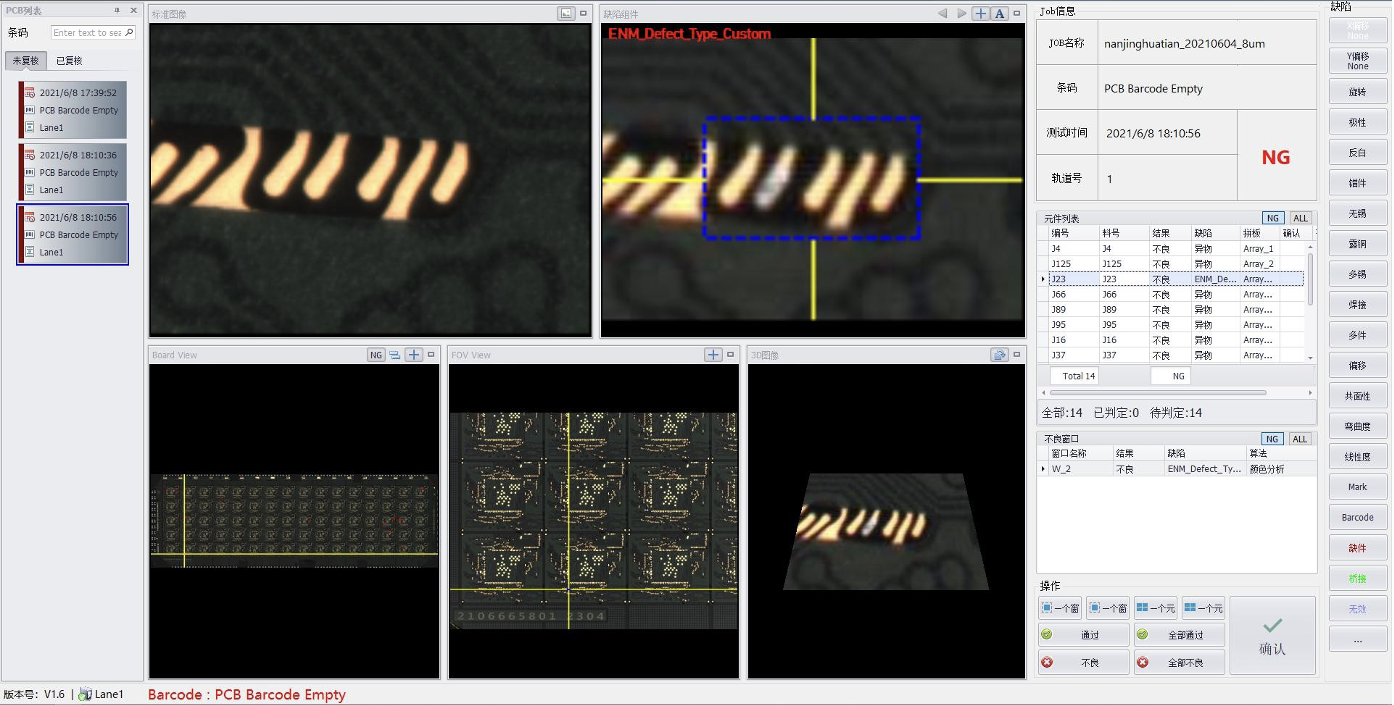The image size is (1394, 705).
Task: Choose the 极性 defect type
Action: point(1357,122)
